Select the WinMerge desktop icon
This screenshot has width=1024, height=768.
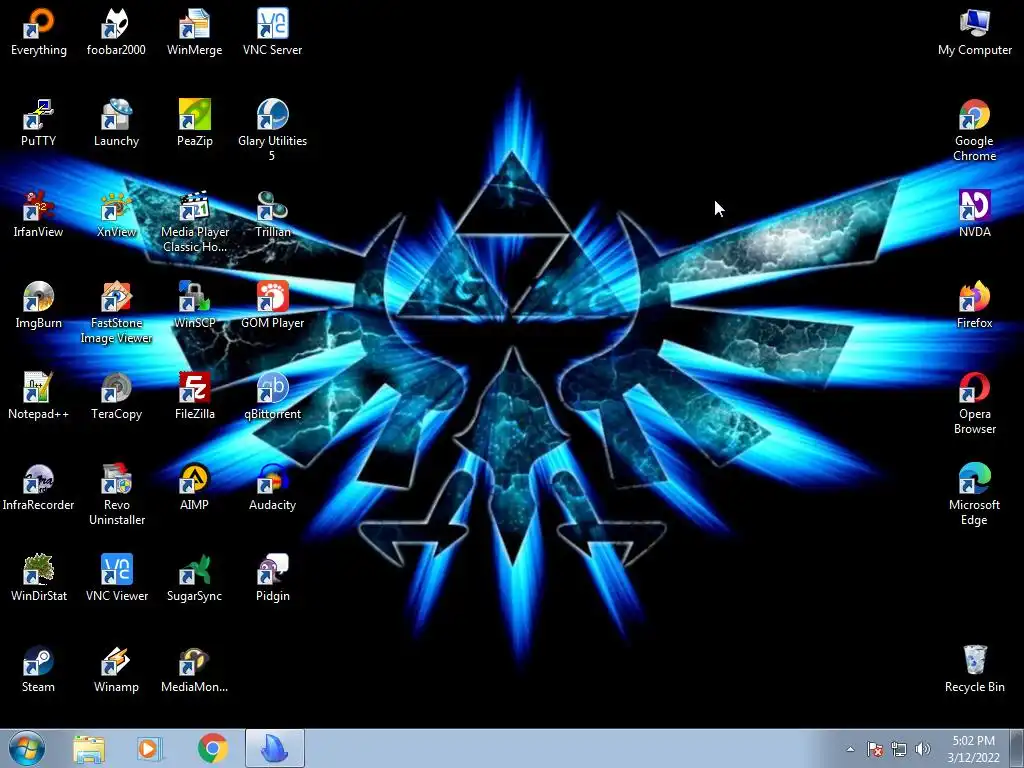point(195,32)
